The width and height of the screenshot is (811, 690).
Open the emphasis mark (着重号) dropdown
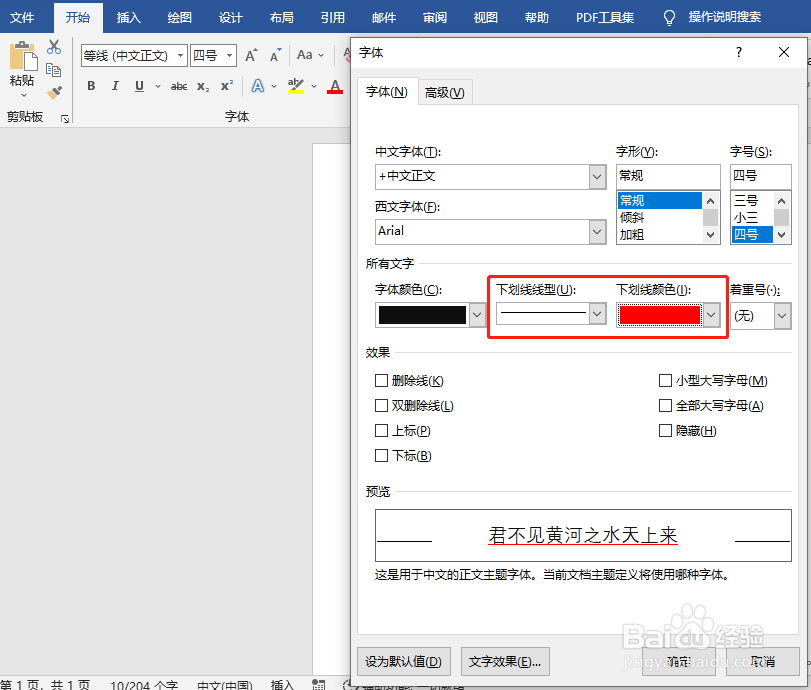click(782, 316)
